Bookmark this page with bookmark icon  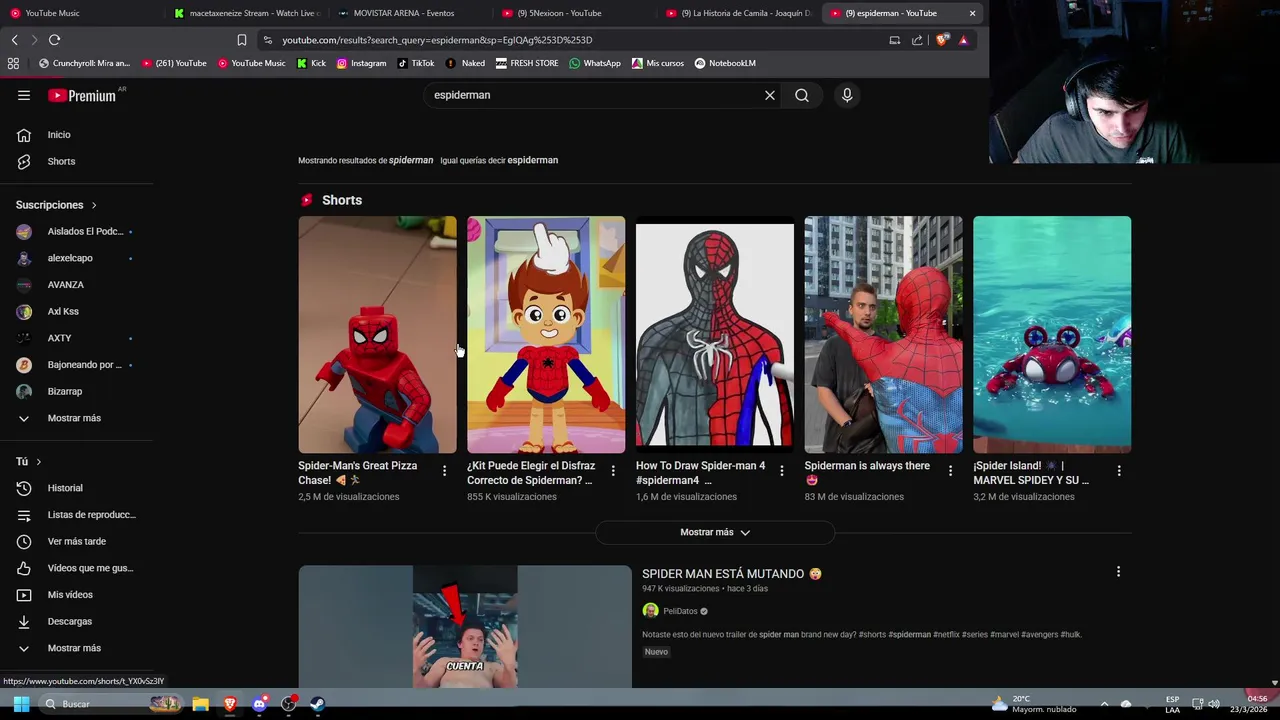pyautogui.click(x=241, y=40)
